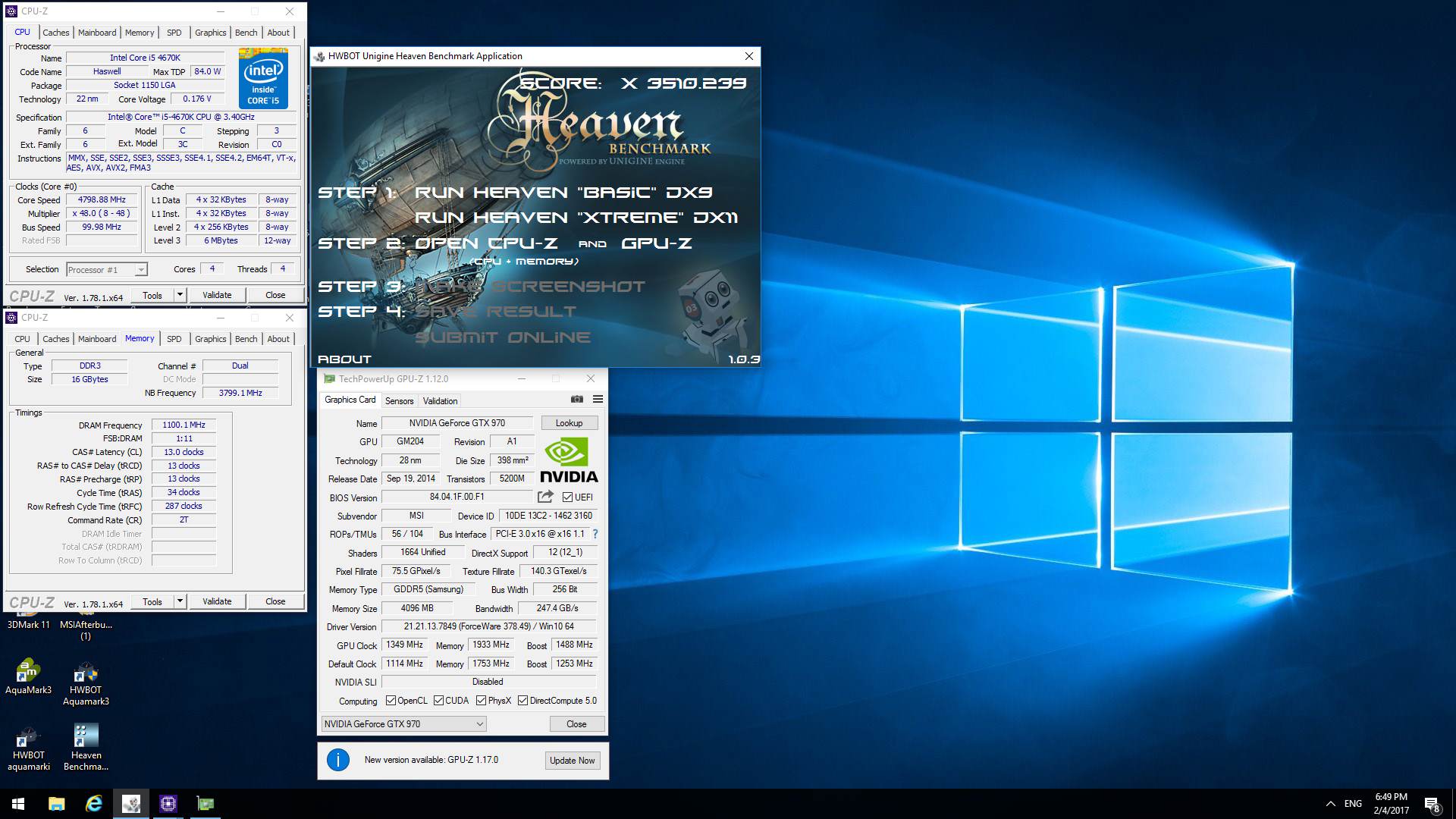Show hidden system tray icons
Viewport: 1456px width, 819px height.
1331,804
